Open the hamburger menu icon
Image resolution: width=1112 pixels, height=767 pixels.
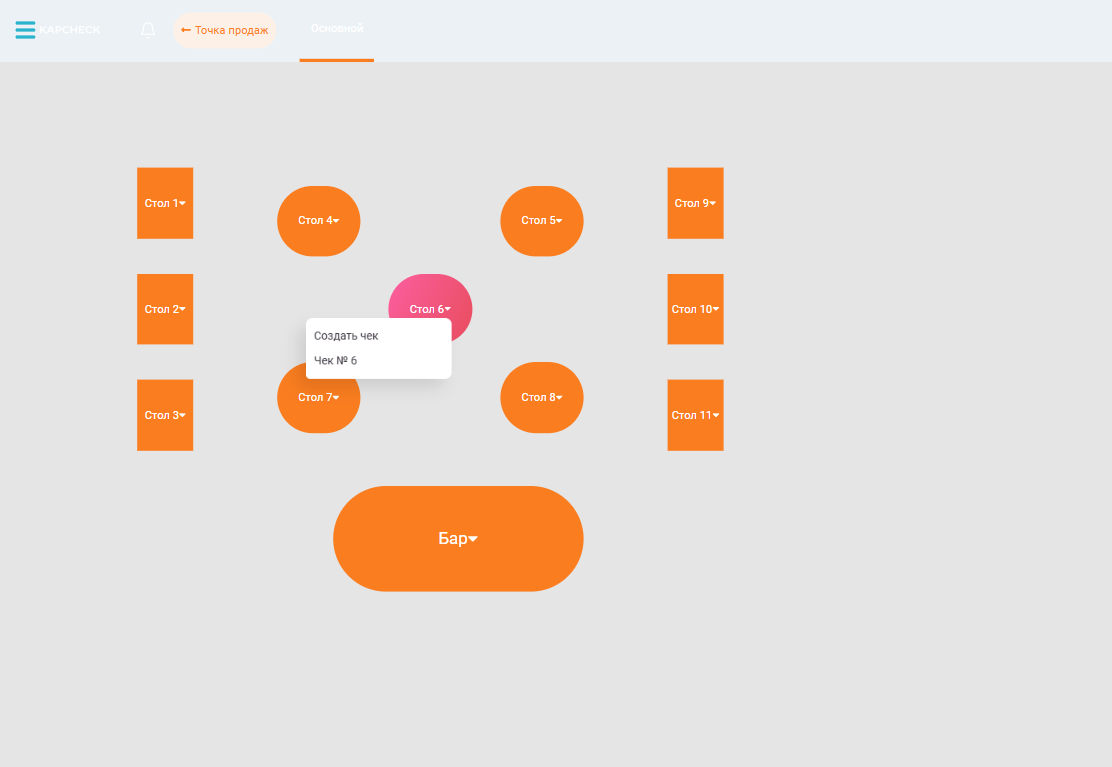tap(25, 30)
